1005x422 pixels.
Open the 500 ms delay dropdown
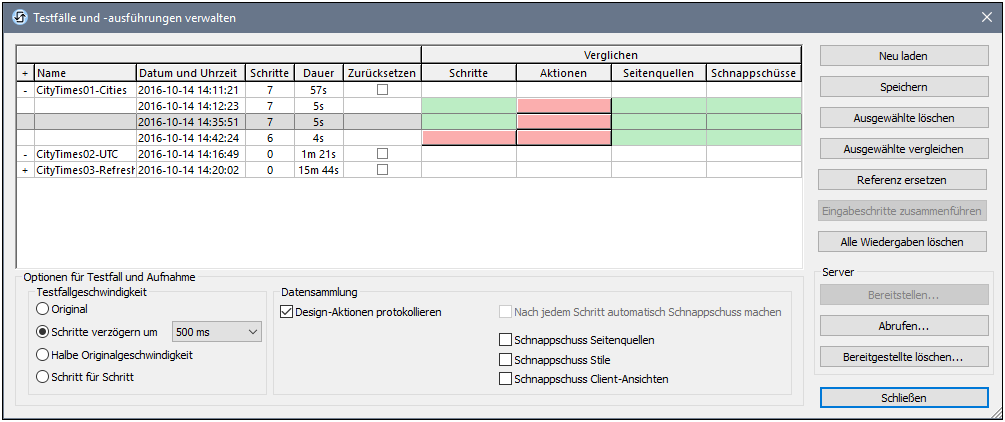pyautogui.click(x=217, y=332)
